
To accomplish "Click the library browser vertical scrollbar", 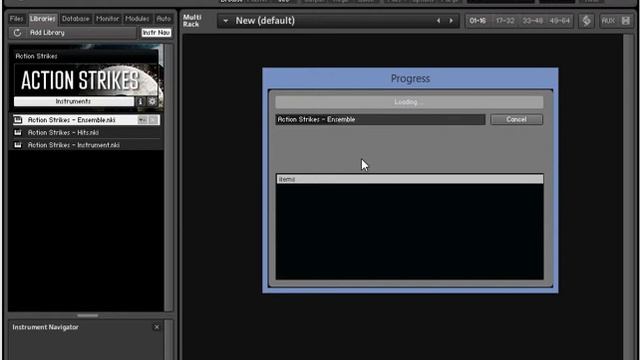I will click(168, 178).
